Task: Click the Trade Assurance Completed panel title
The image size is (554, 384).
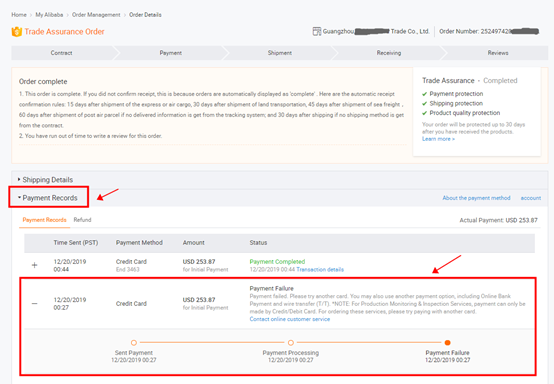Action: click(x=470, y=81)
